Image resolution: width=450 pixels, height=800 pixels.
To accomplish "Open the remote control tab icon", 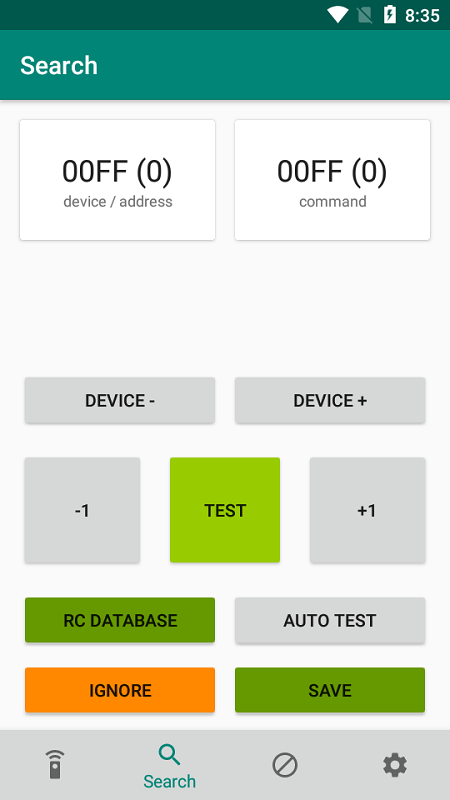I will 55,764.
